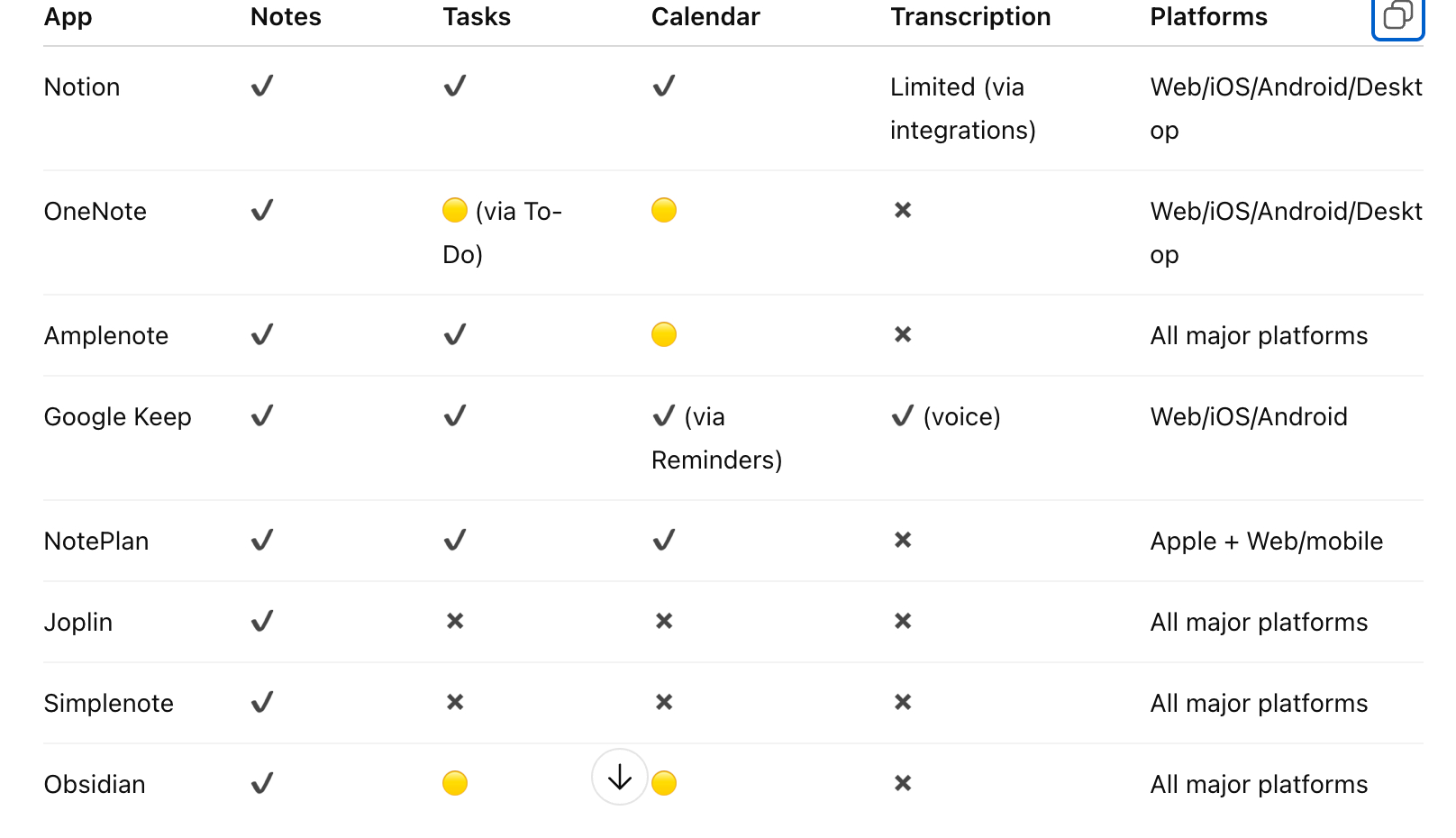Click the Amplenote Calendar yellow circle
The width and height of the screenshot is (1456, 838).
coord(664,335)
